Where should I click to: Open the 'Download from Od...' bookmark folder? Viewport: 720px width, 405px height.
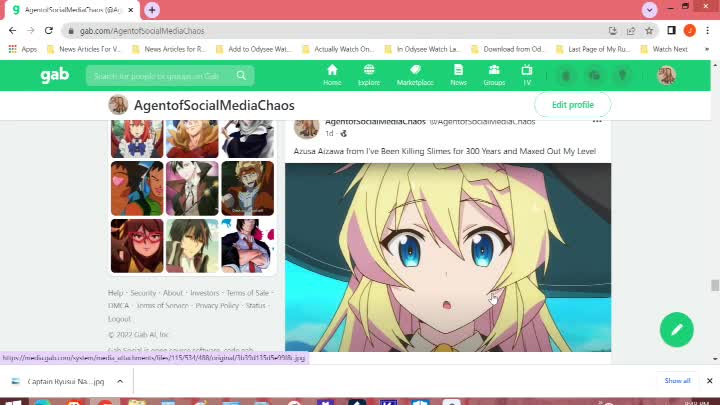pos(508,49)
